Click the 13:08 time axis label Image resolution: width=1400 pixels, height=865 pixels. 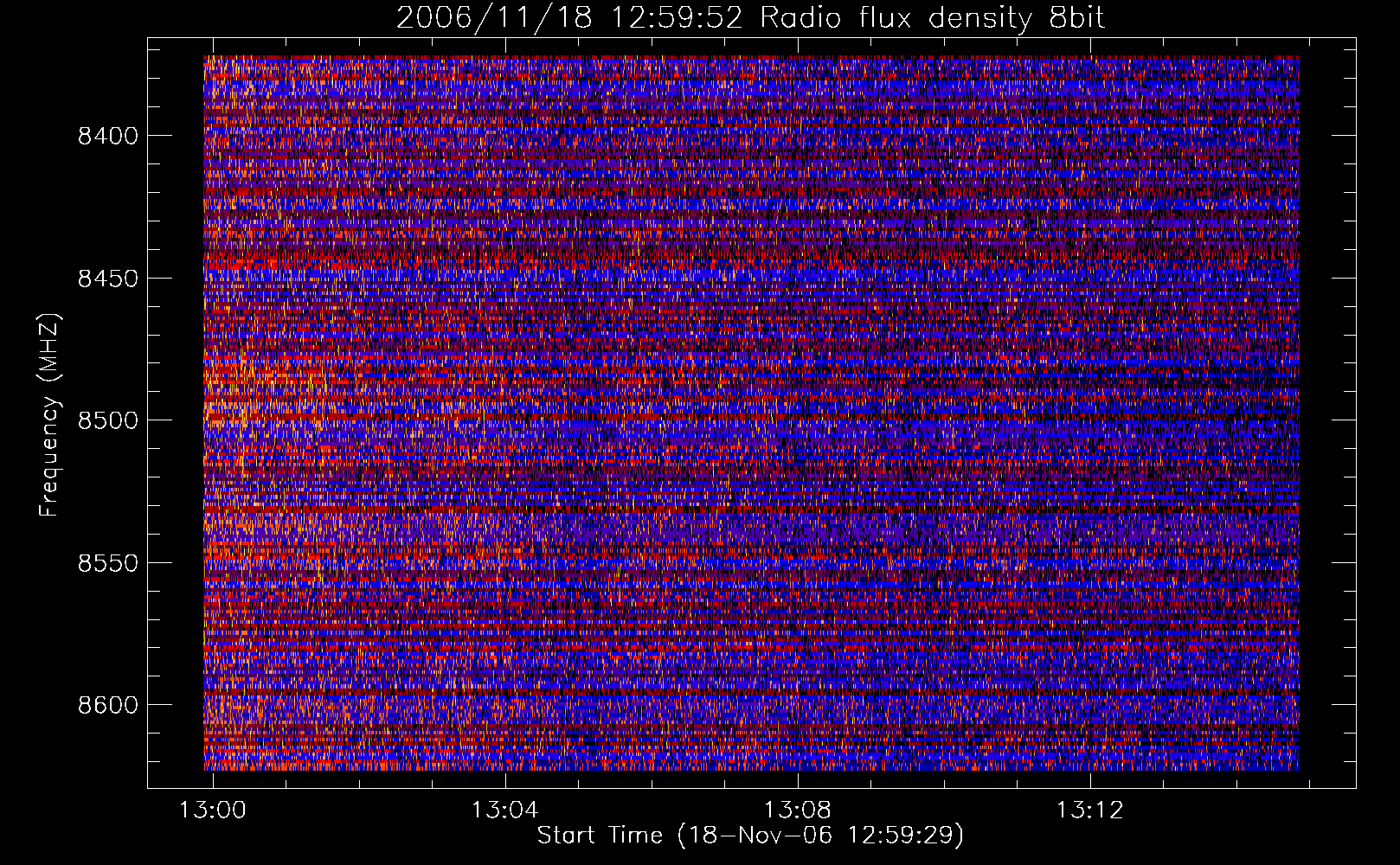point(797,810)
